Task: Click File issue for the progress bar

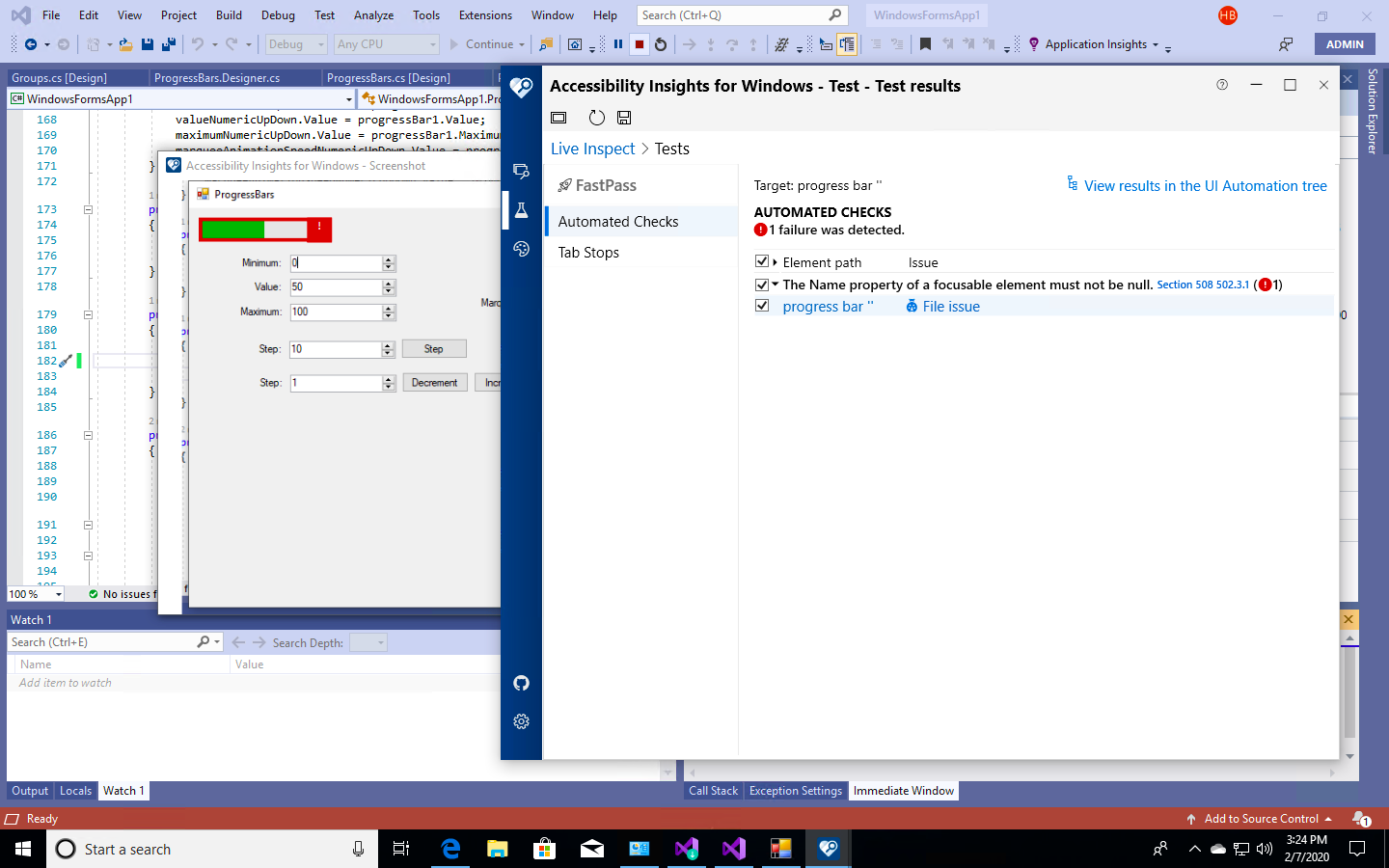Action: [950, 306]
